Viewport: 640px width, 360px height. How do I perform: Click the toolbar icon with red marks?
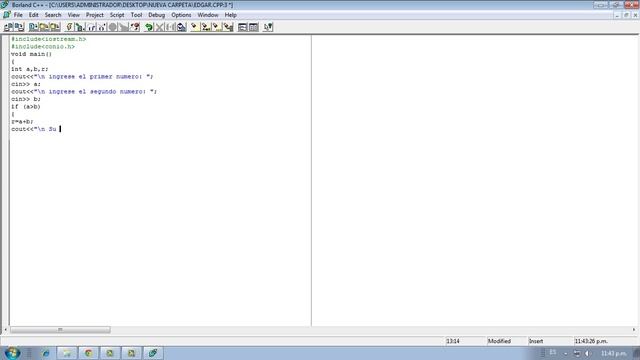click(135, 27)
